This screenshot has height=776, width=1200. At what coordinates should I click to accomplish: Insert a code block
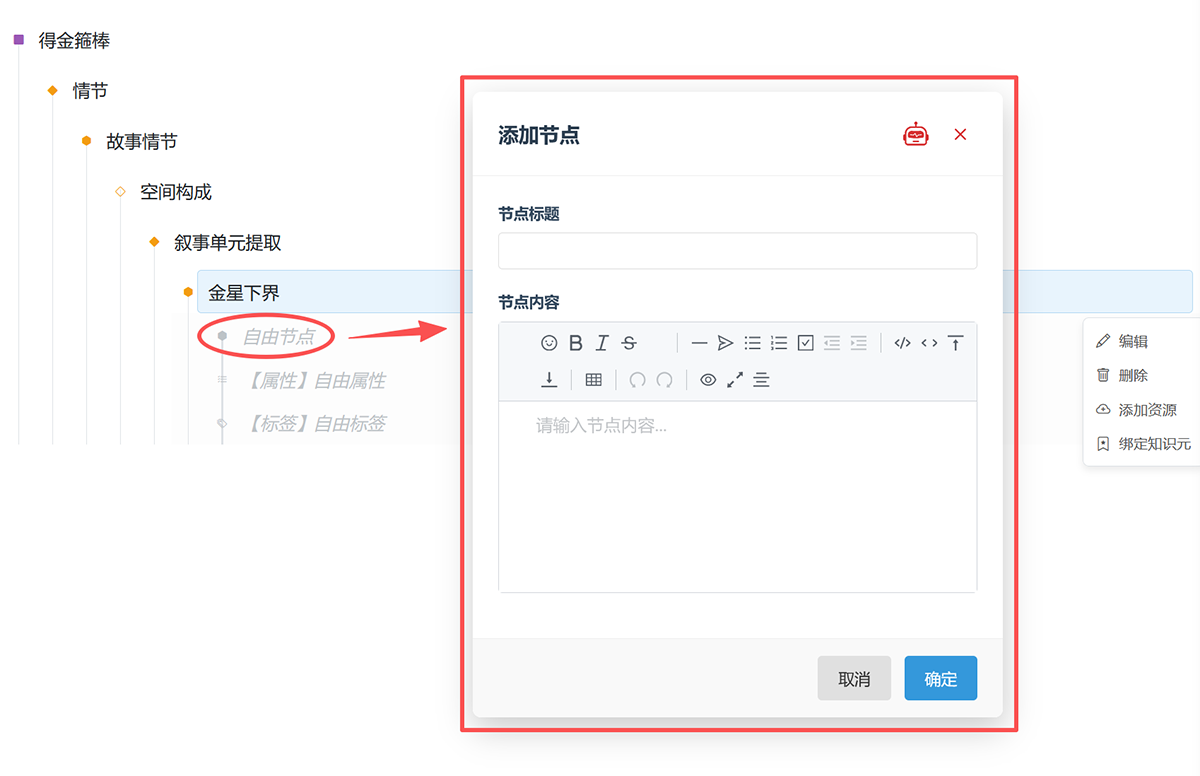point(902,343)
